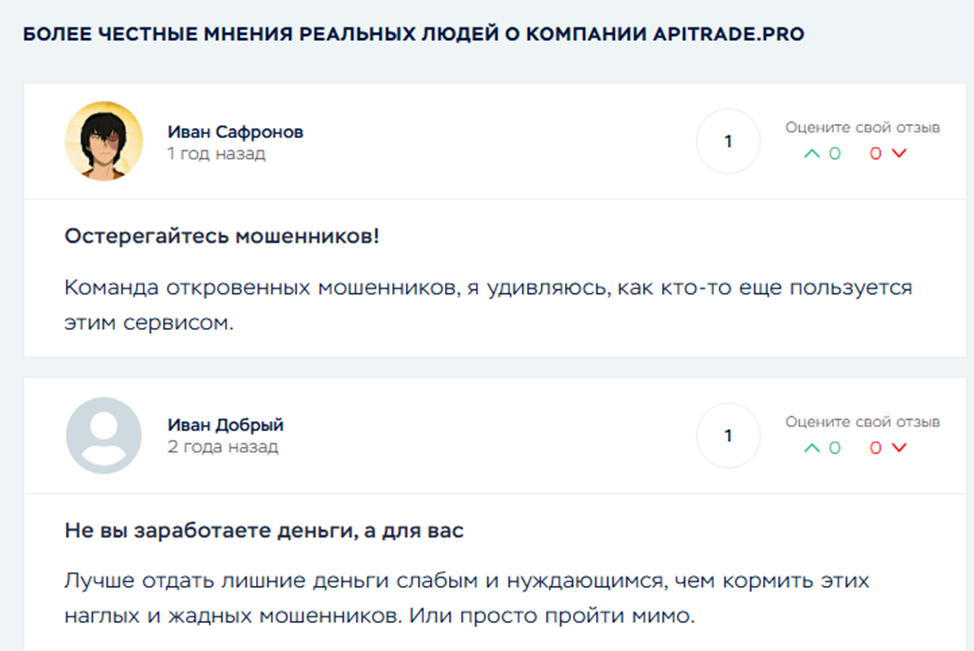Click Иван Добрый's default avatar placeholder
974x651 pixels.
104,435
